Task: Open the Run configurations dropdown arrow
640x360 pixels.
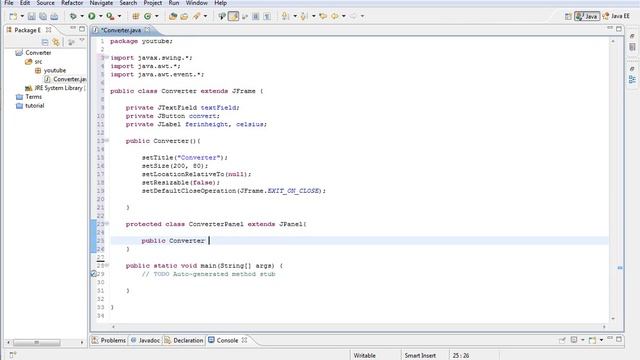Action: [x=100, y=16]
